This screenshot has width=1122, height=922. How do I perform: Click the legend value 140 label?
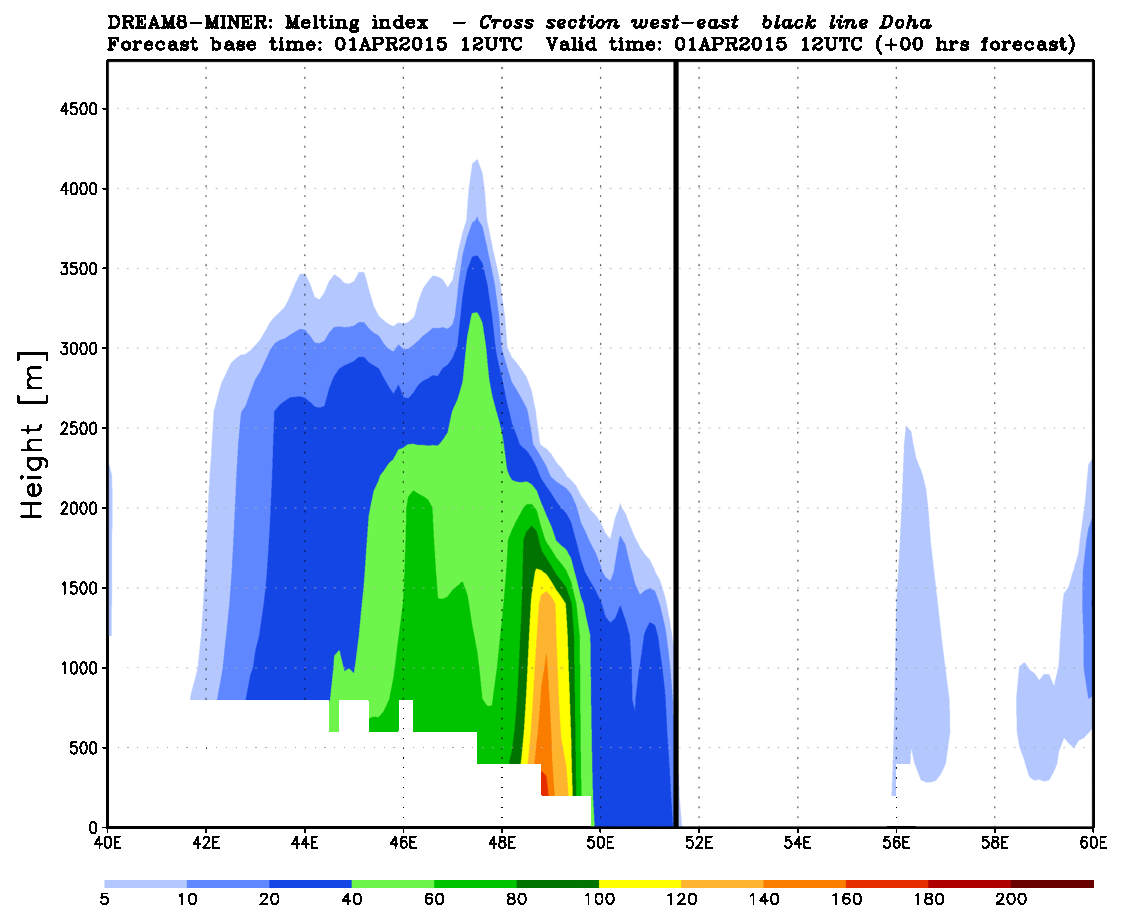(x=764, y=899)
